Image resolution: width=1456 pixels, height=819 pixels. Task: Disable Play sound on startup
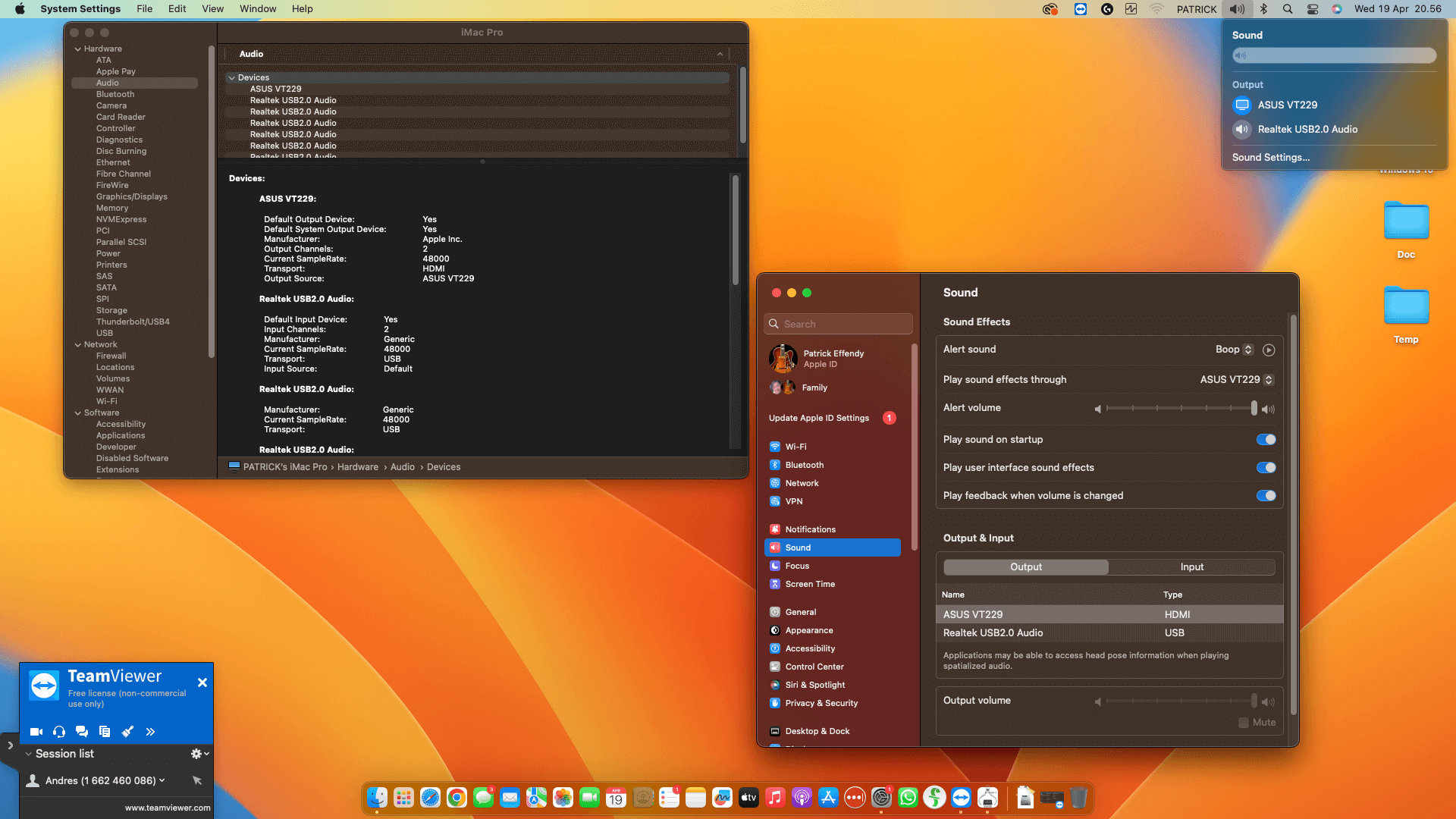tap(1266, 440)
